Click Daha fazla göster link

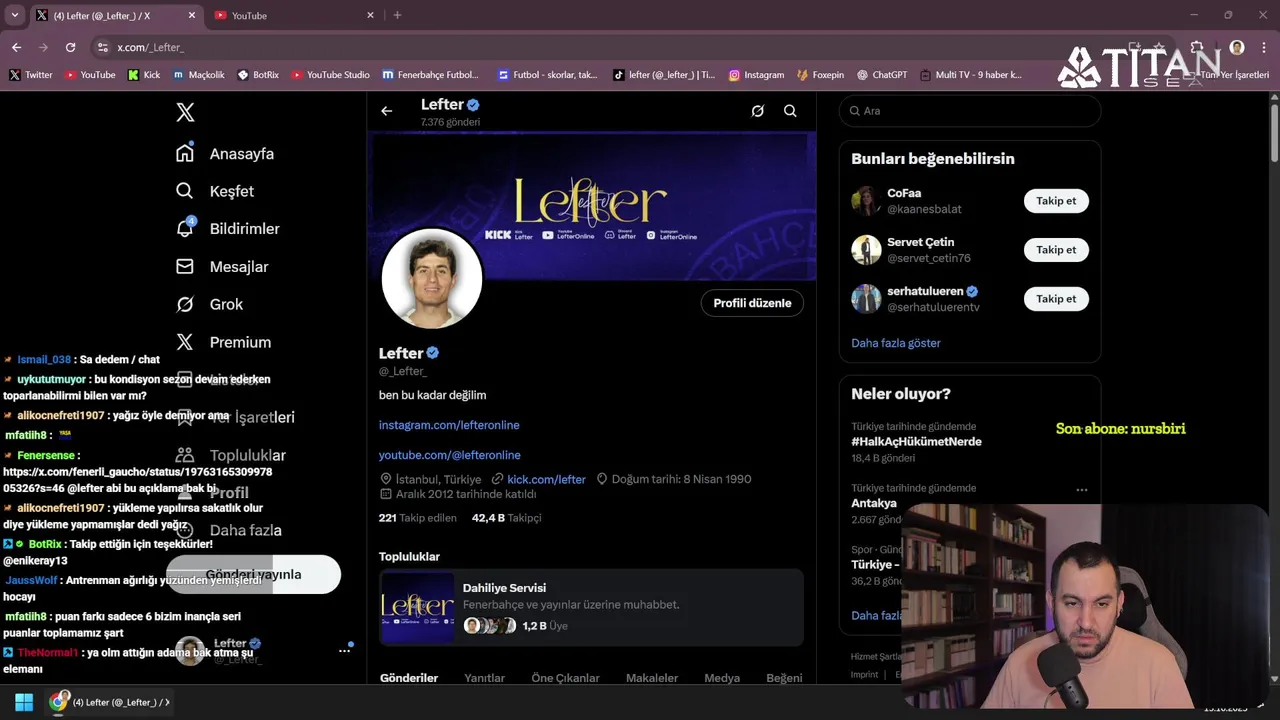896,343
